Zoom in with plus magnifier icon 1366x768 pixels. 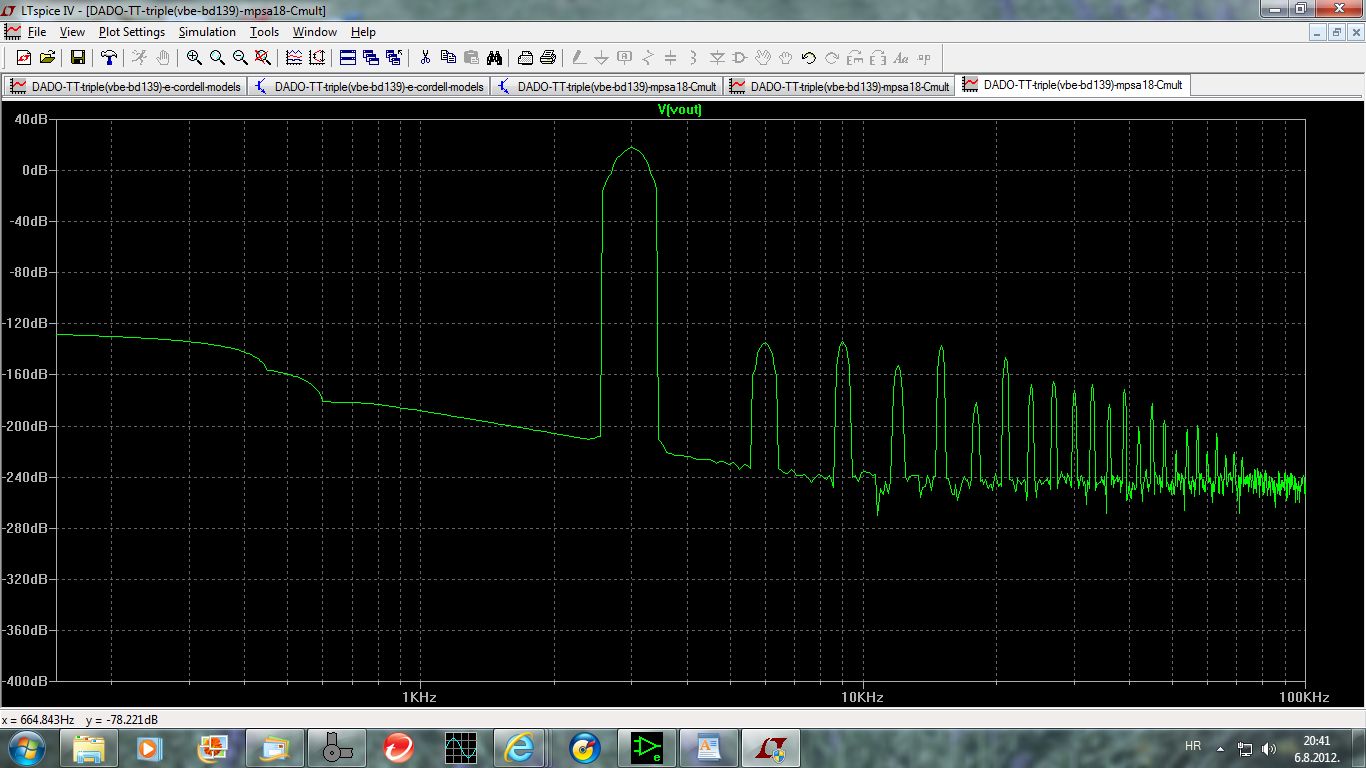click(x=194, y=58)
